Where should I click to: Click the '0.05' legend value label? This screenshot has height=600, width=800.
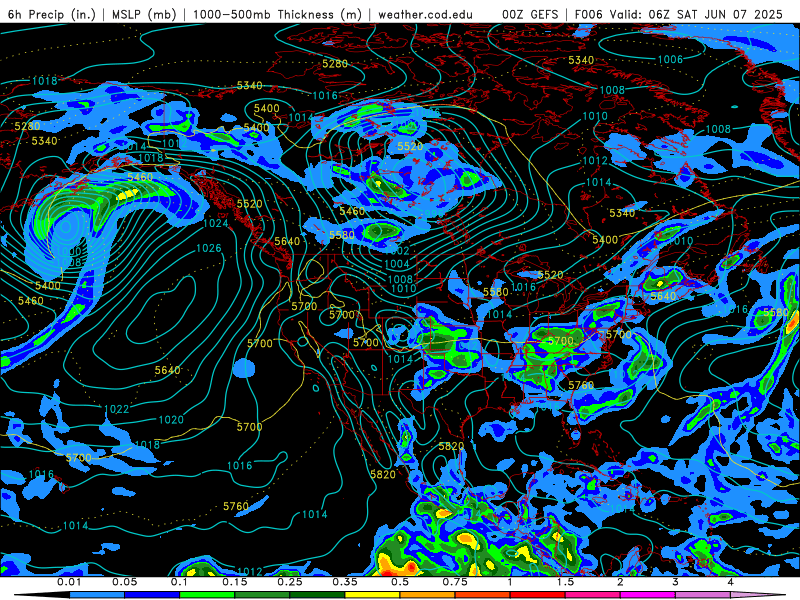point(124,582)
